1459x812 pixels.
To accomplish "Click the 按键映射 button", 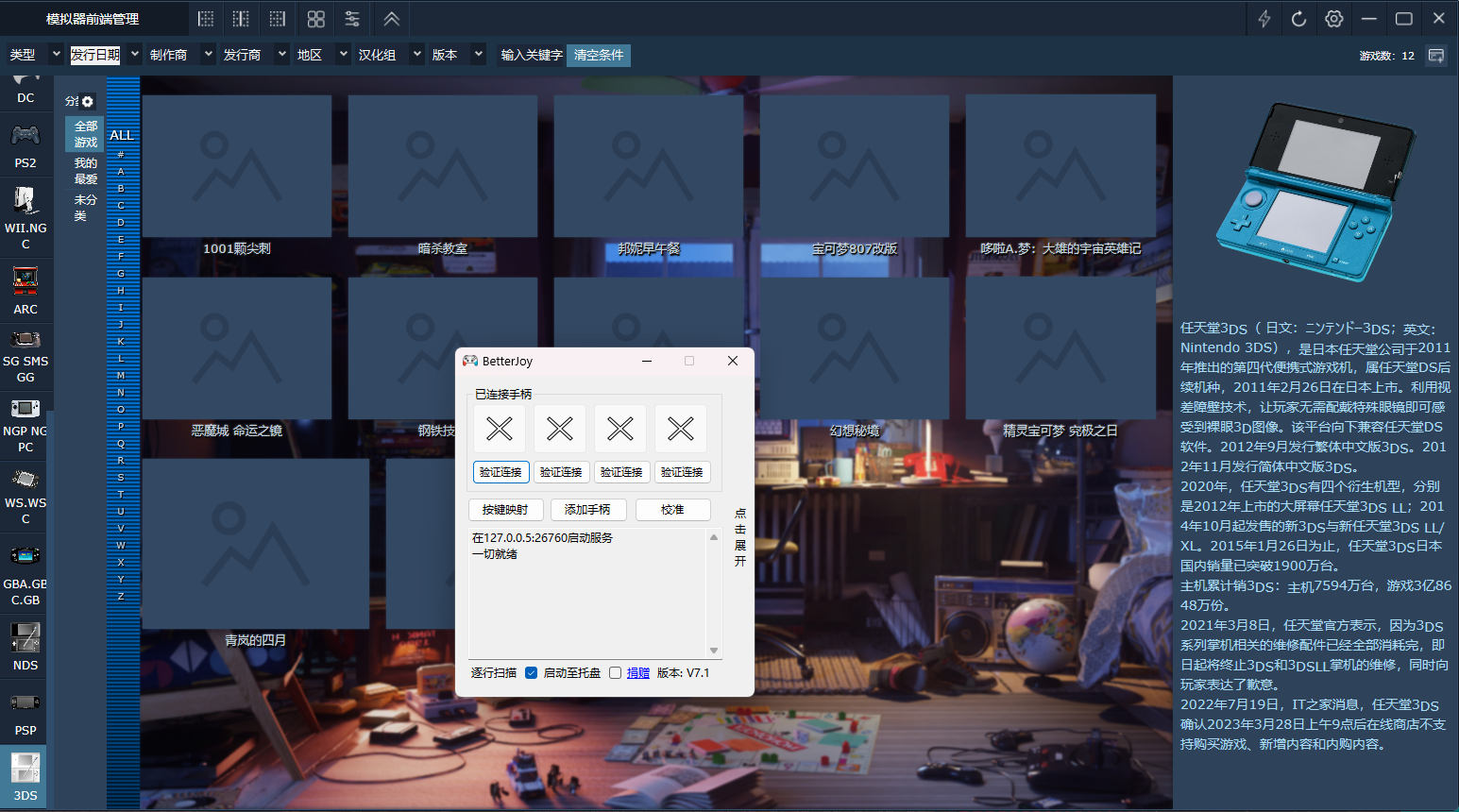I will tap(505, 510).
